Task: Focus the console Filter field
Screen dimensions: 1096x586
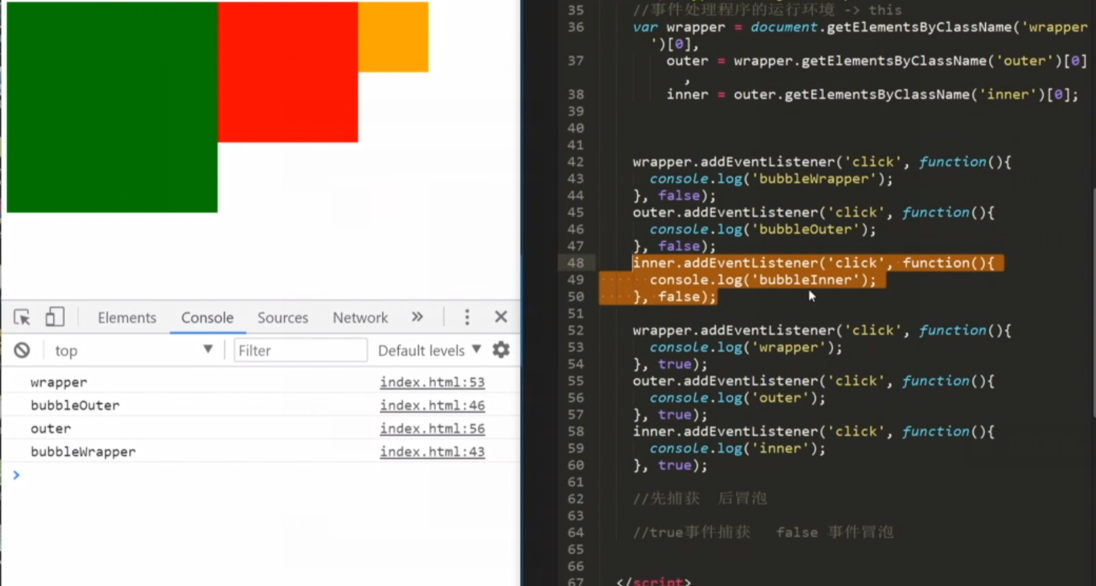Action: [x=301, y=350]
